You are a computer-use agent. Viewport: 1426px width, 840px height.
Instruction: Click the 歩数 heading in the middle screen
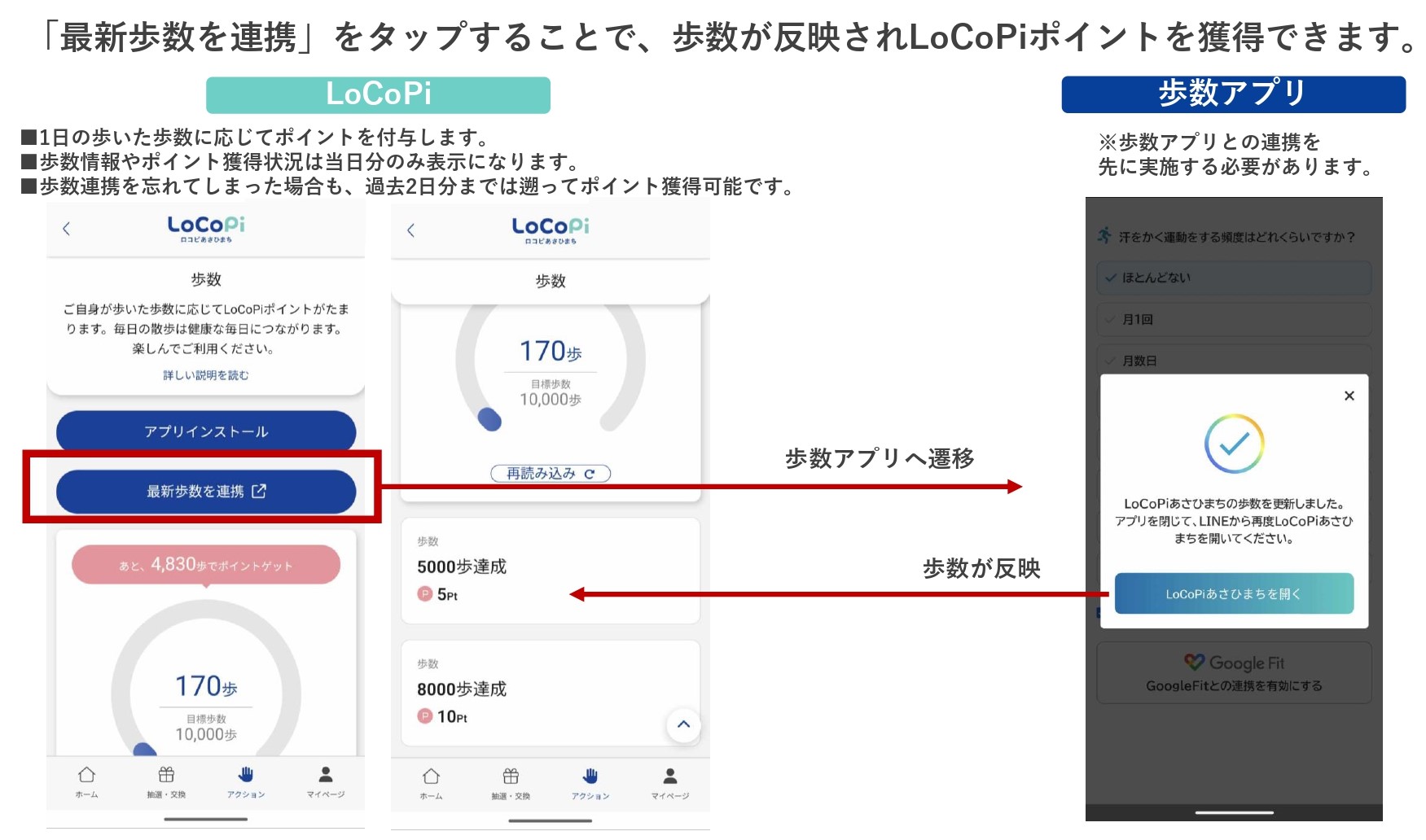tap(551, 281)
